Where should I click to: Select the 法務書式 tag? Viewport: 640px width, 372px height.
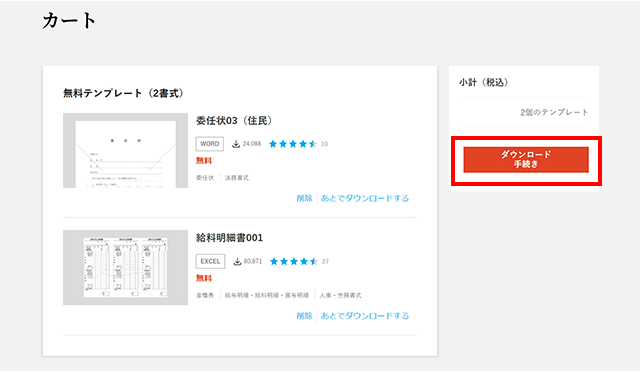[x=237, y=178]
